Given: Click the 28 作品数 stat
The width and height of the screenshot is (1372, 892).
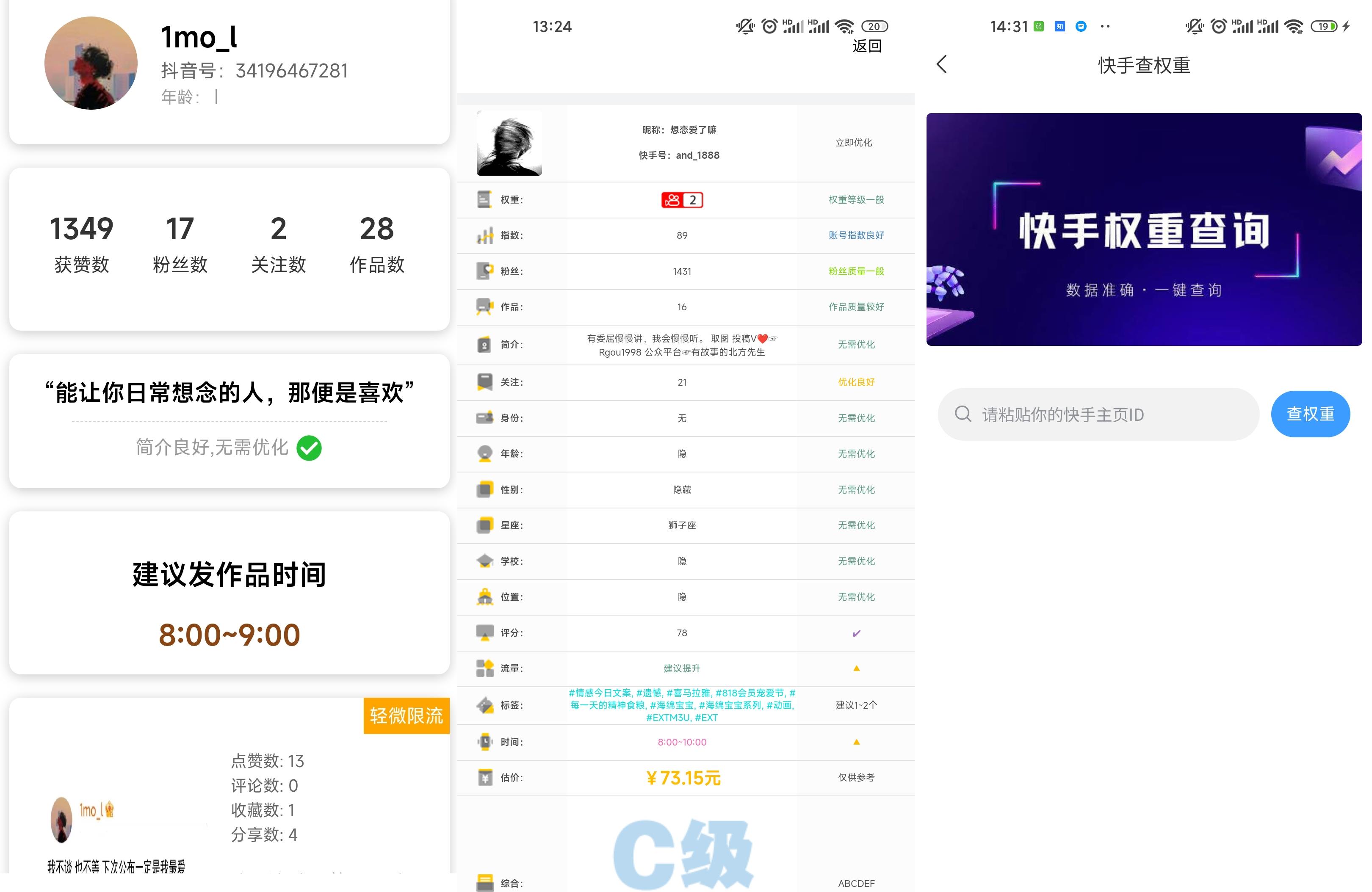Looking at the screenshot, I should tap(377, 244).
